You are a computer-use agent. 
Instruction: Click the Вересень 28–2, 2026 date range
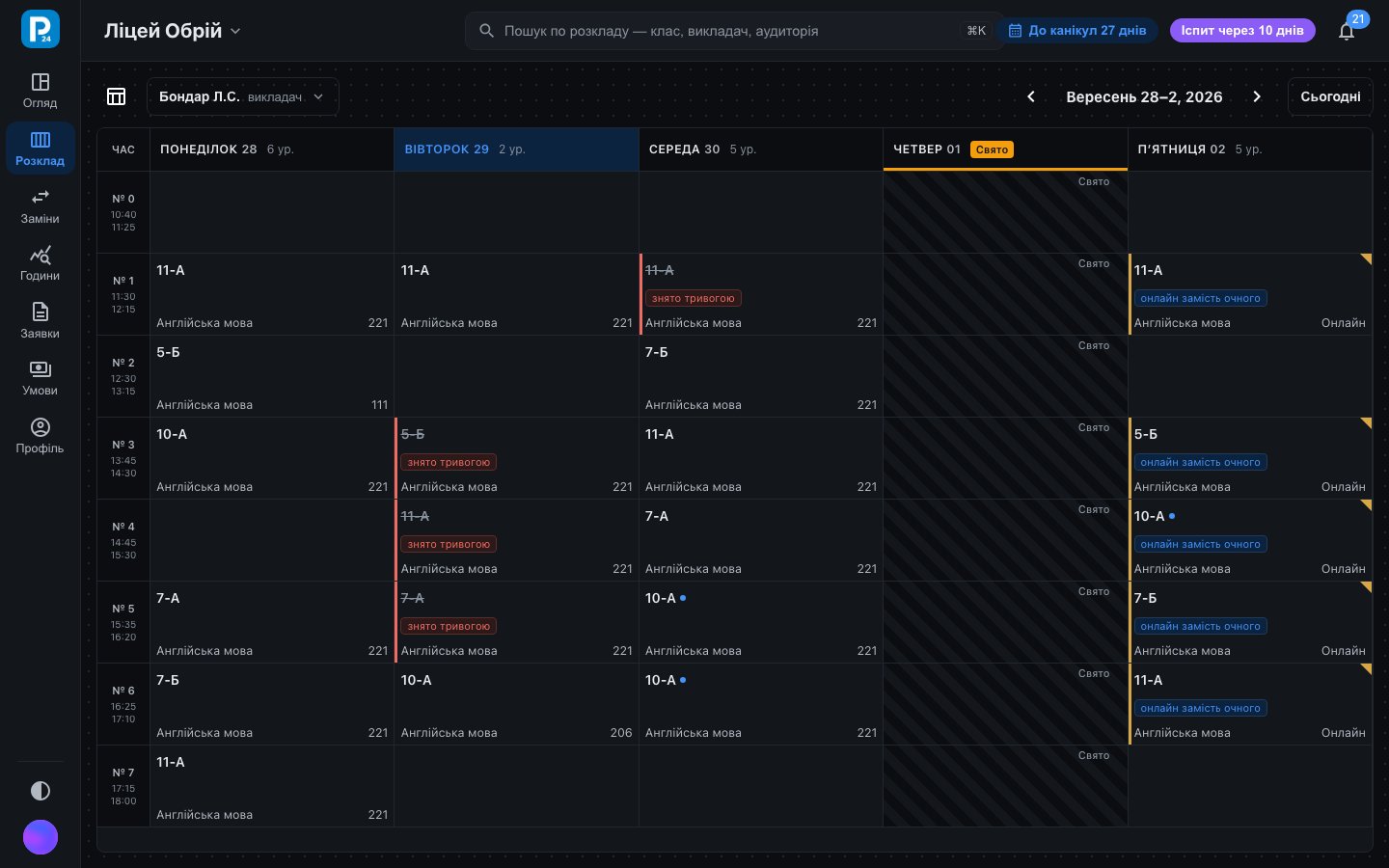click(x=1144, y=96)
